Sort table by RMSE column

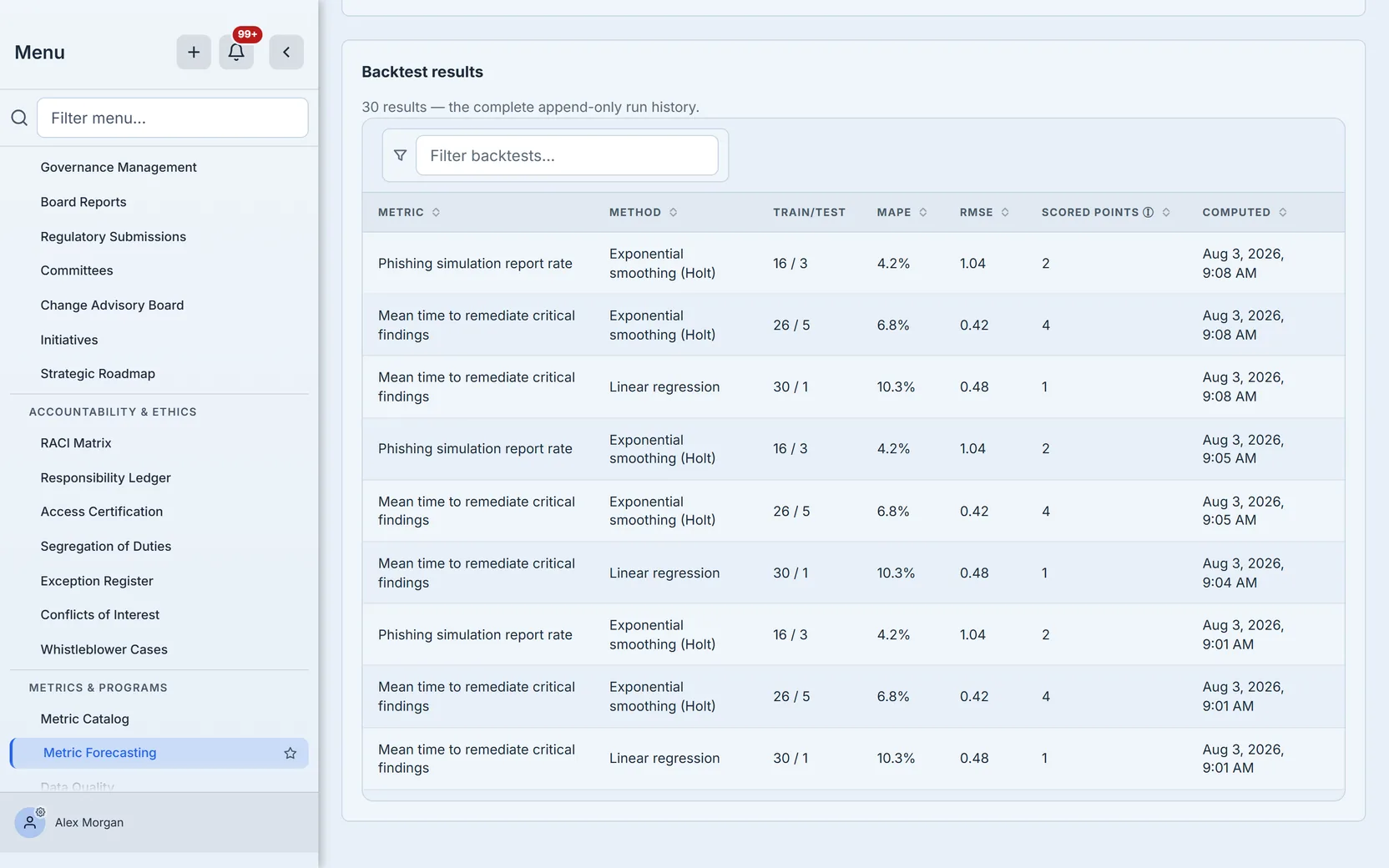1005,212
